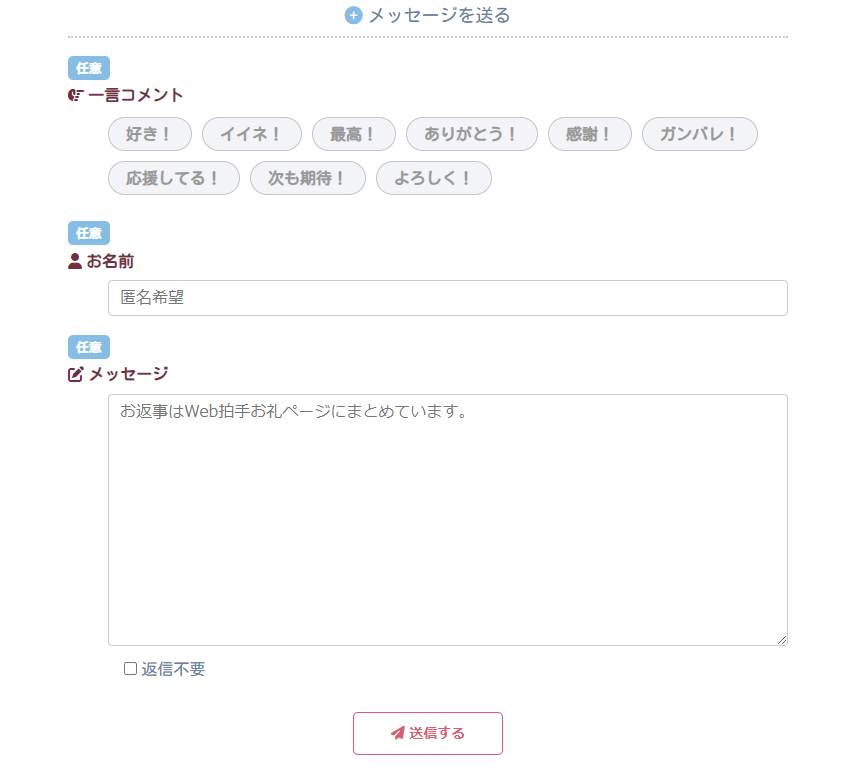Toggle the 返信不要 checkbox
Viewport: 858px width, 782px height.
130,669
